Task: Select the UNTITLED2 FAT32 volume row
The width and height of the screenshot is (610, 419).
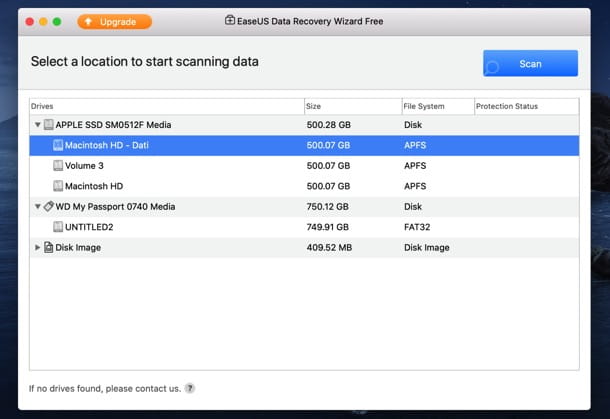Action: 304,227
